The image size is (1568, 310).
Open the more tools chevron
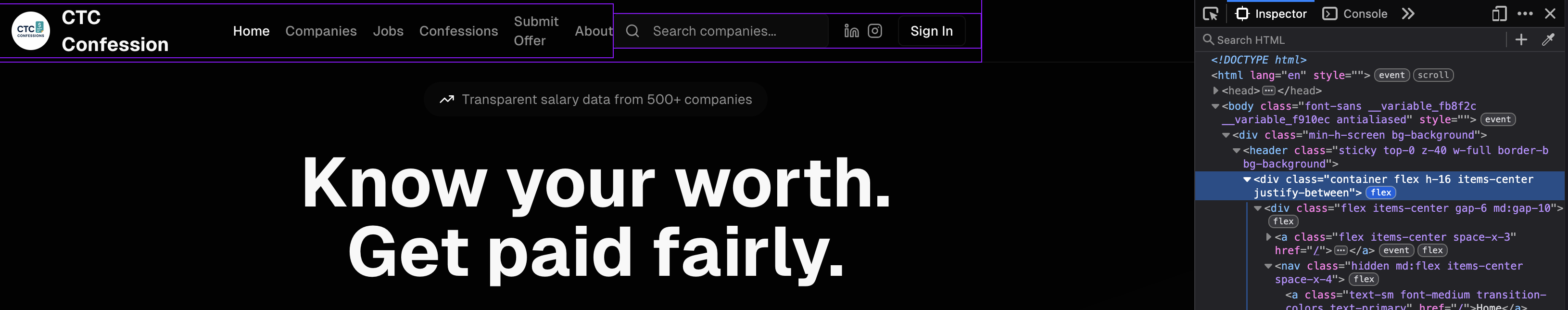[x=1408, y=14]
